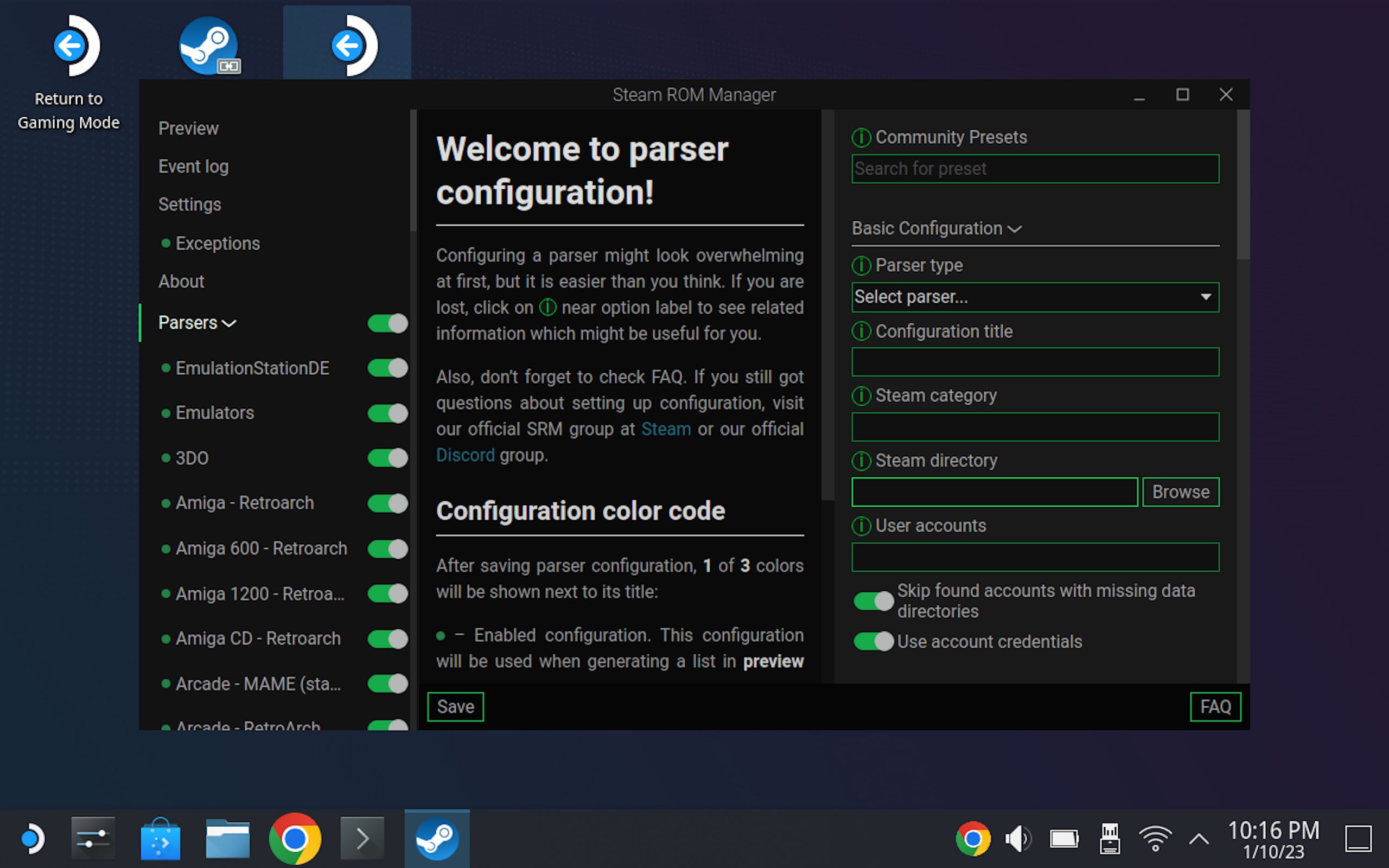The width and height of the screenshot is (1389, 868).
Task: Click info icon beside Community Presets
Action: pyautogui.click(x=861, y=138)
